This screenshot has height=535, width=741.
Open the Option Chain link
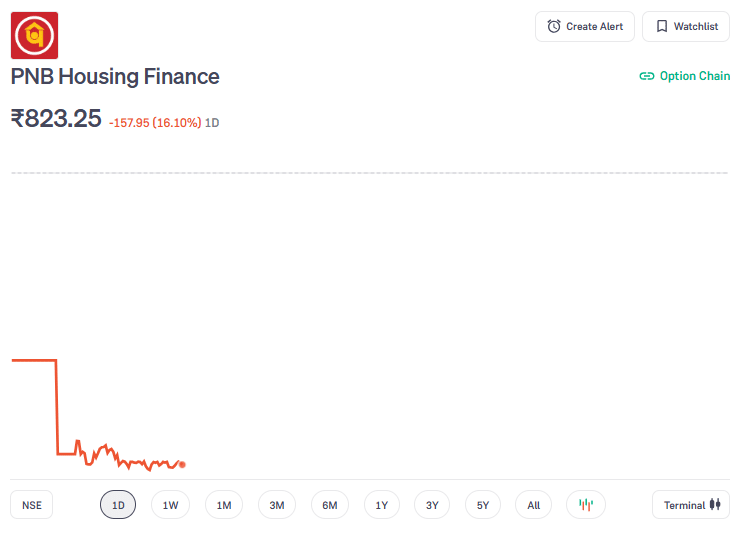click(x=685, y=76)
